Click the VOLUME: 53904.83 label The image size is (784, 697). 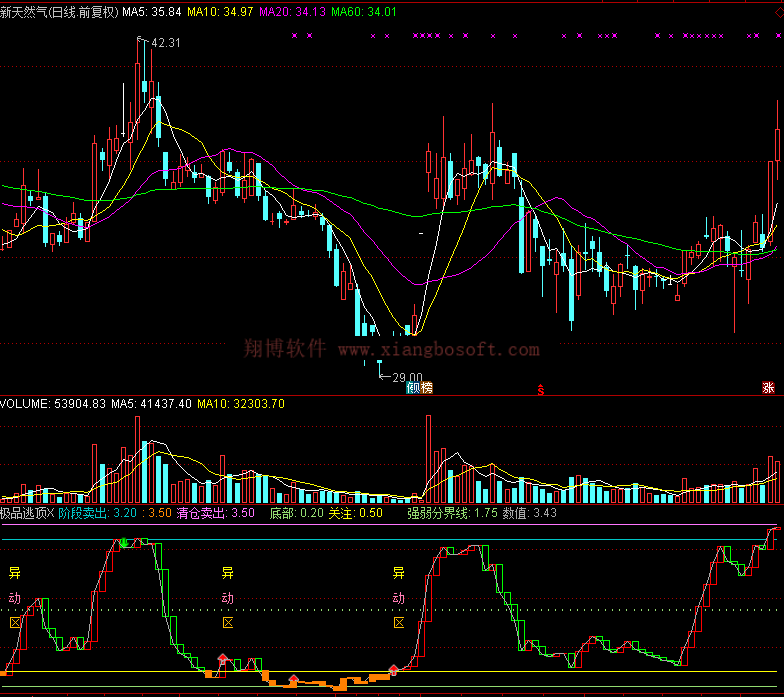coord(53,404)
